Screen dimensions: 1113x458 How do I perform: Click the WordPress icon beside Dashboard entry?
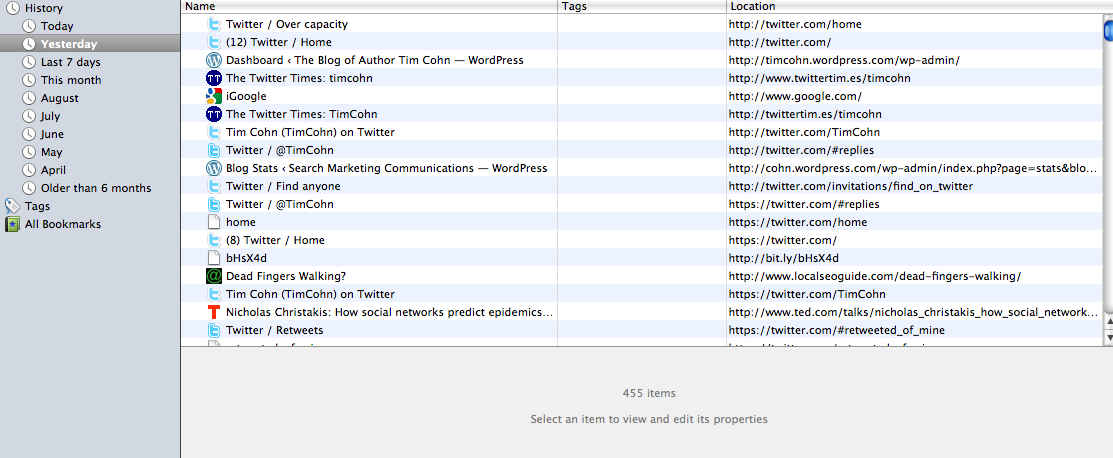(x=213, y=60)
